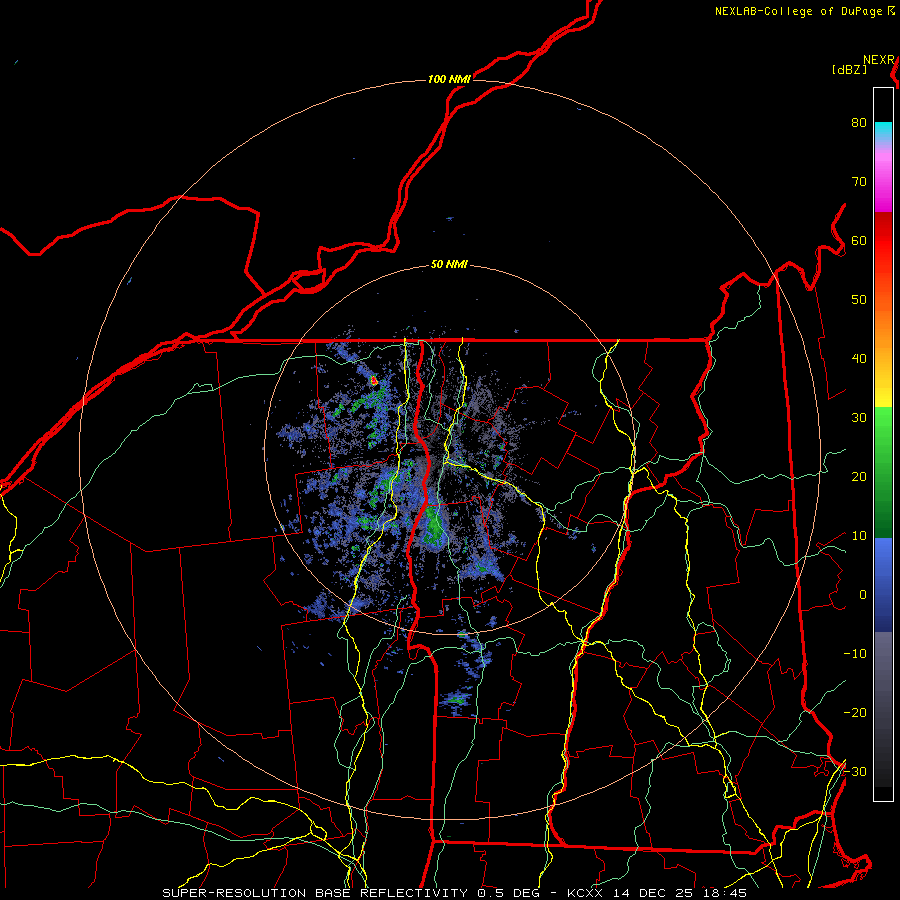Screen dimensions: 900x900
Task: Click the -10 value on the color scale
Action: click(x=855, y=653)
